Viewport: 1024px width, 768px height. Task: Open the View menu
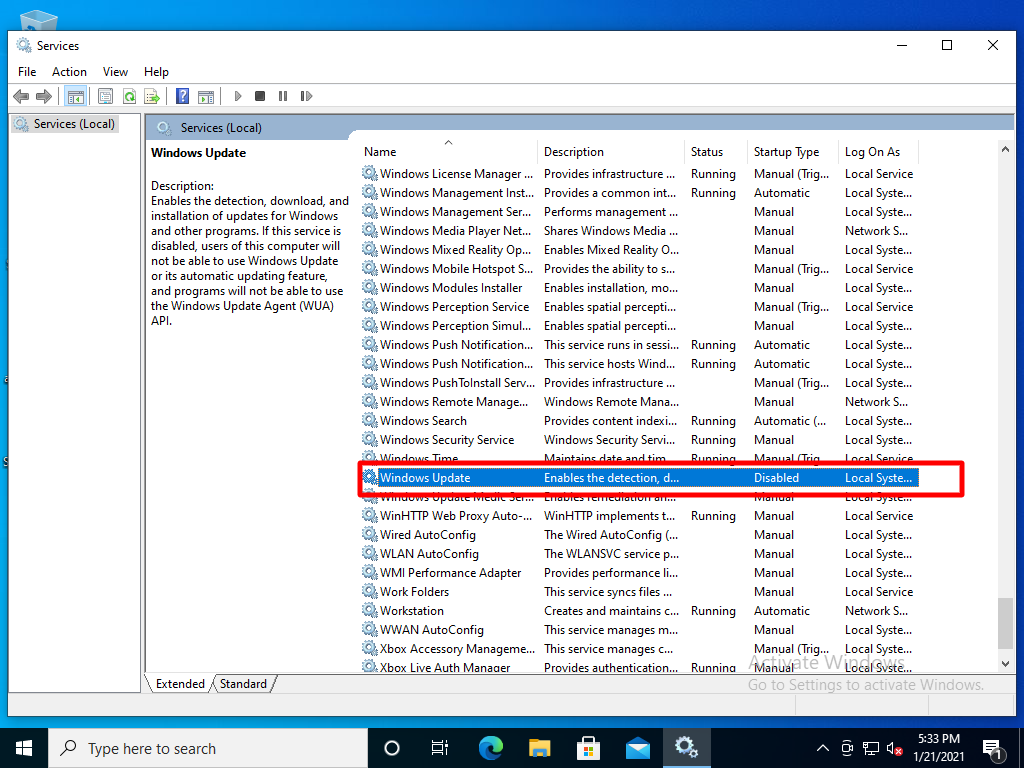(x=115, y=72)
